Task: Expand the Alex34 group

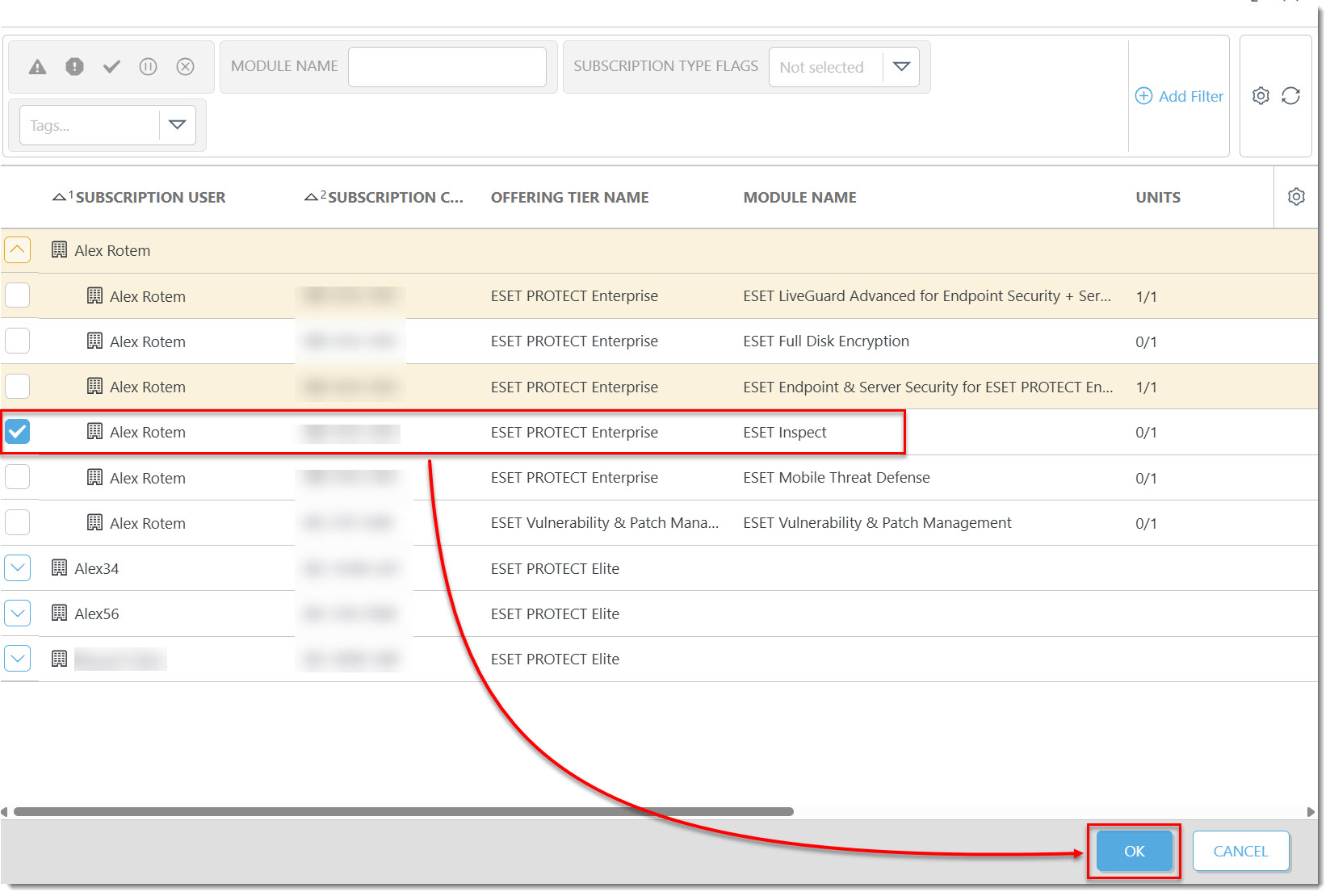Action: [17, 568]
